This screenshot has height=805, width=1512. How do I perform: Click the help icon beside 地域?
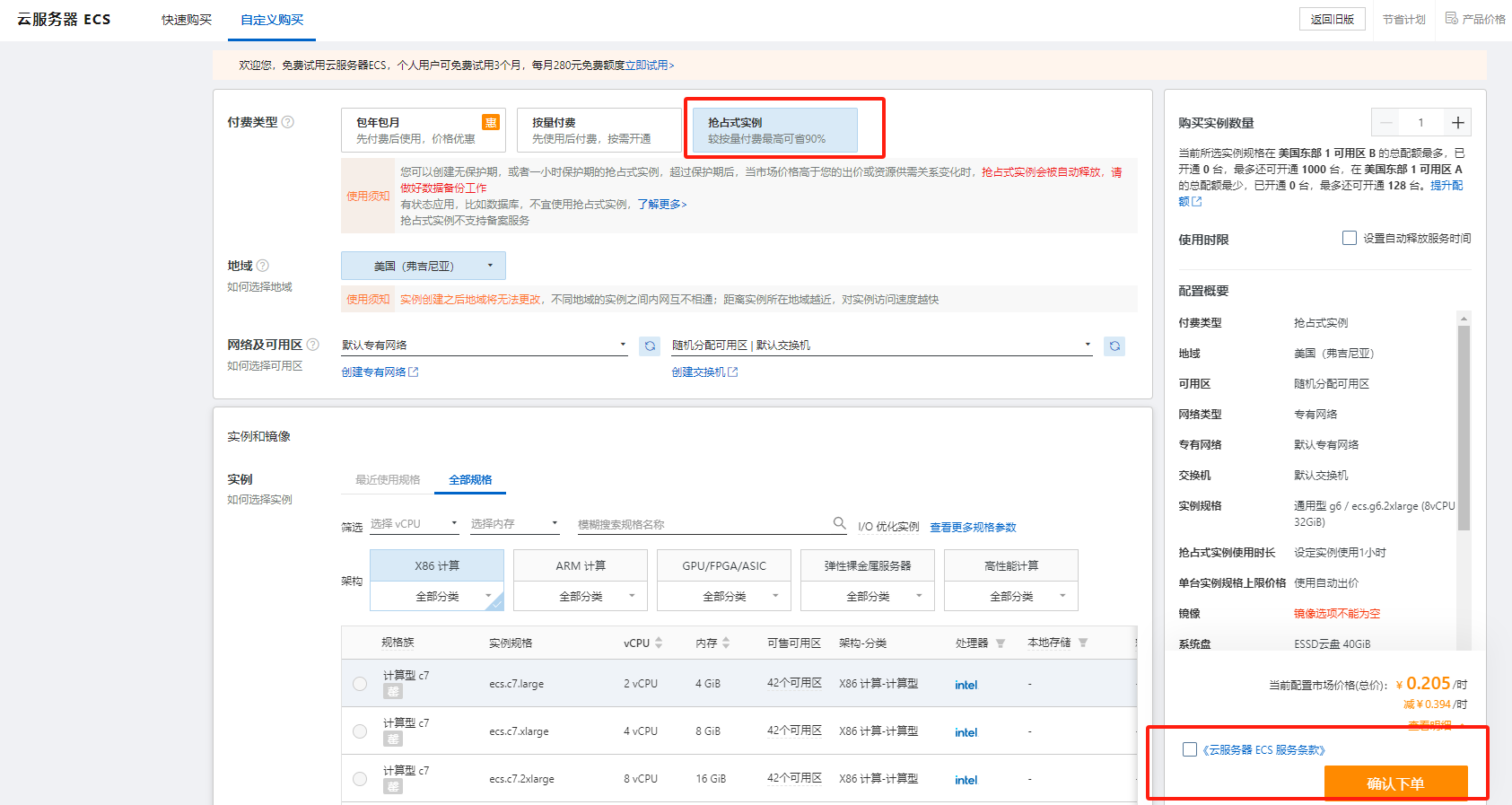263,266
